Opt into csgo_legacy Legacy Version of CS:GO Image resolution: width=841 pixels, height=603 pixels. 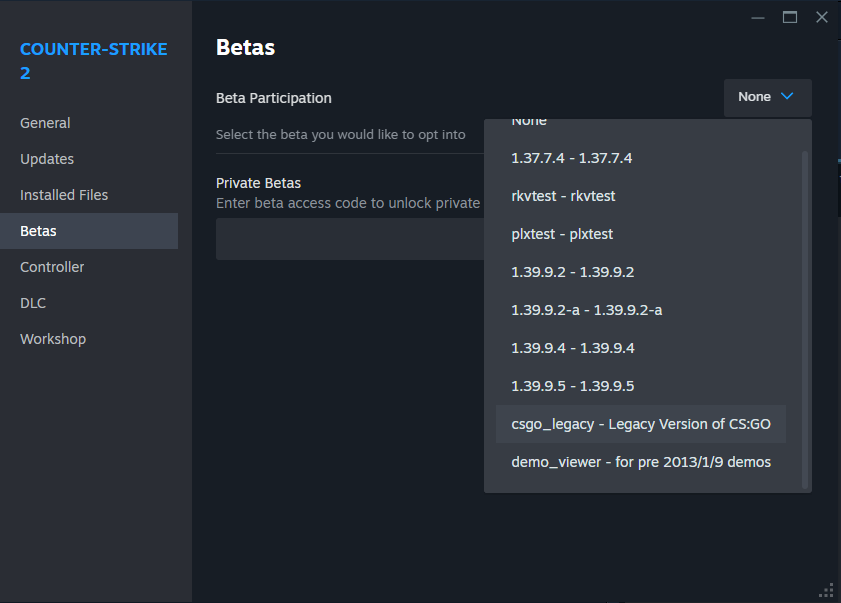coord(640,424)
